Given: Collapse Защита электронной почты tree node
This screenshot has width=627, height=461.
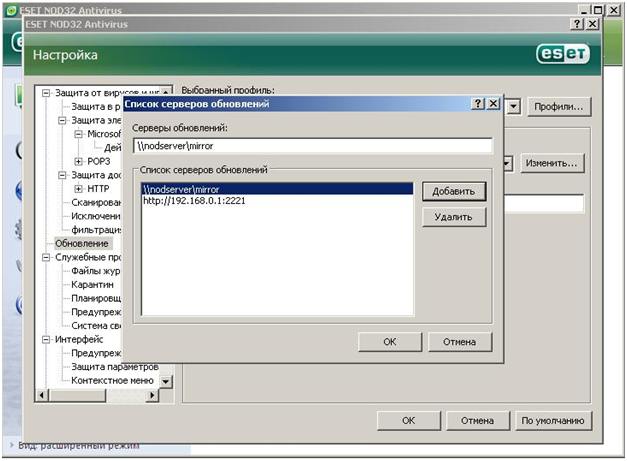Looking at the screenshot, I should [62, 120].
